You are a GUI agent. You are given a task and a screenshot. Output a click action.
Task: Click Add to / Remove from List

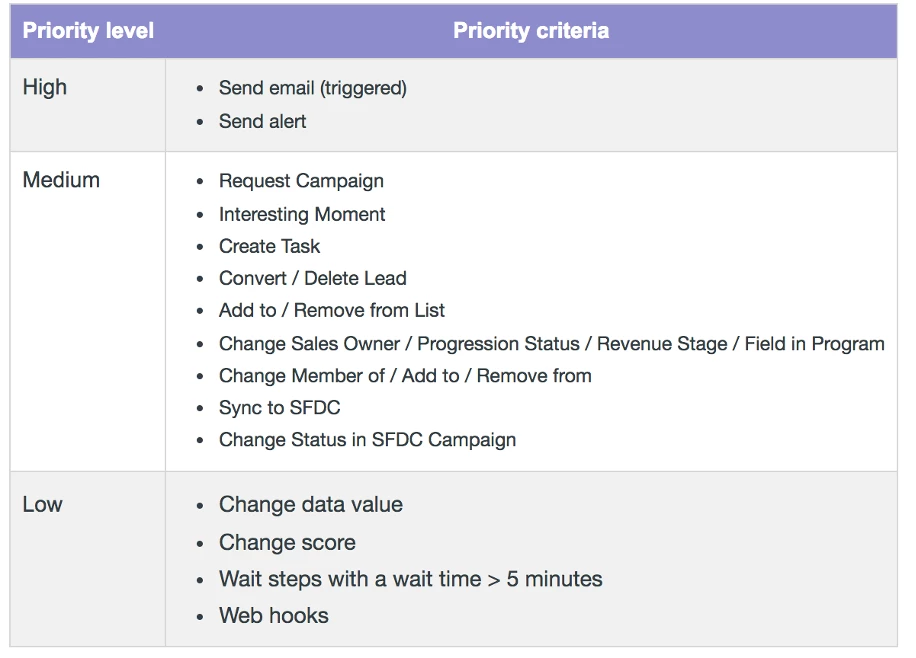(x=331, y=310)
